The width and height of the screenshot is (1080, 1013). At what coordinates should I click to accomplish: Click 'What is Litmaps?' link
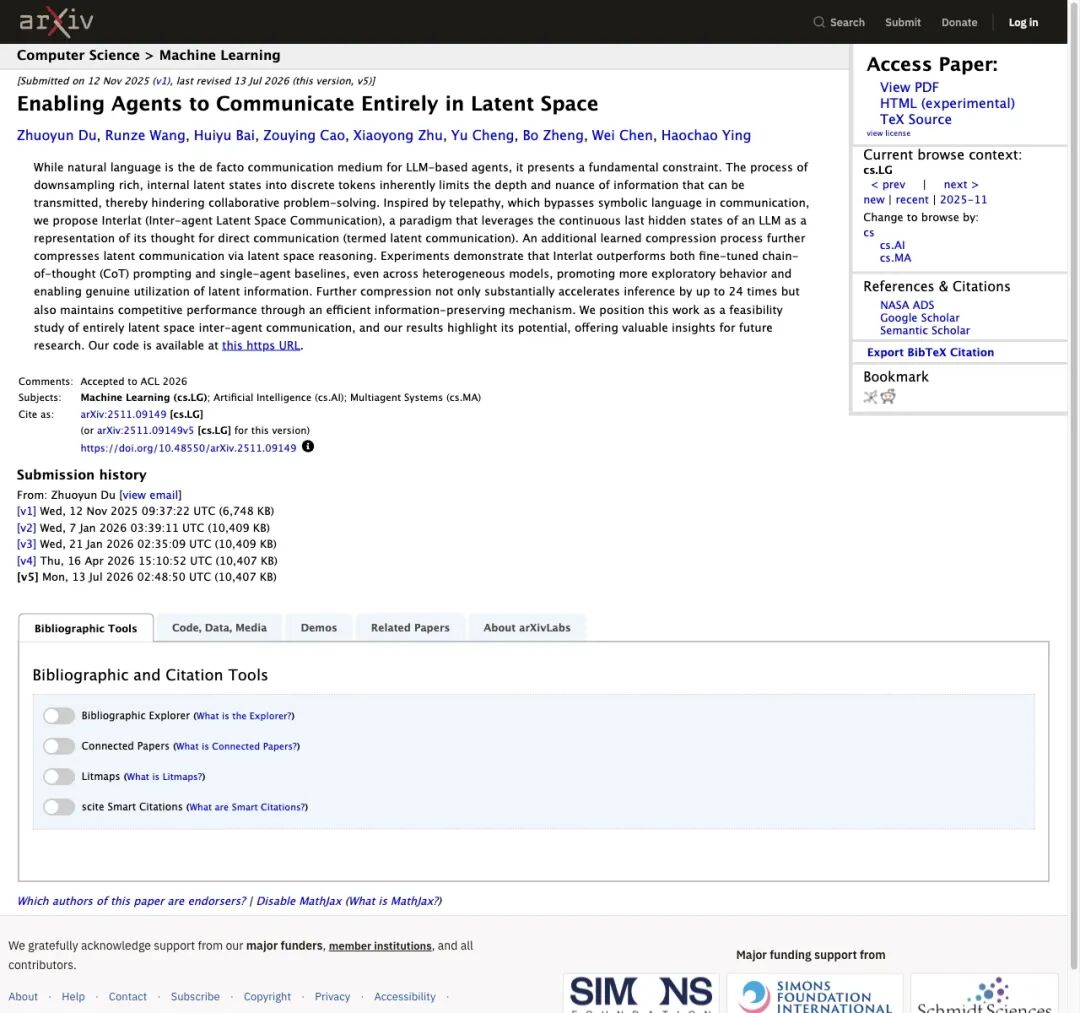tap(165, 776)
